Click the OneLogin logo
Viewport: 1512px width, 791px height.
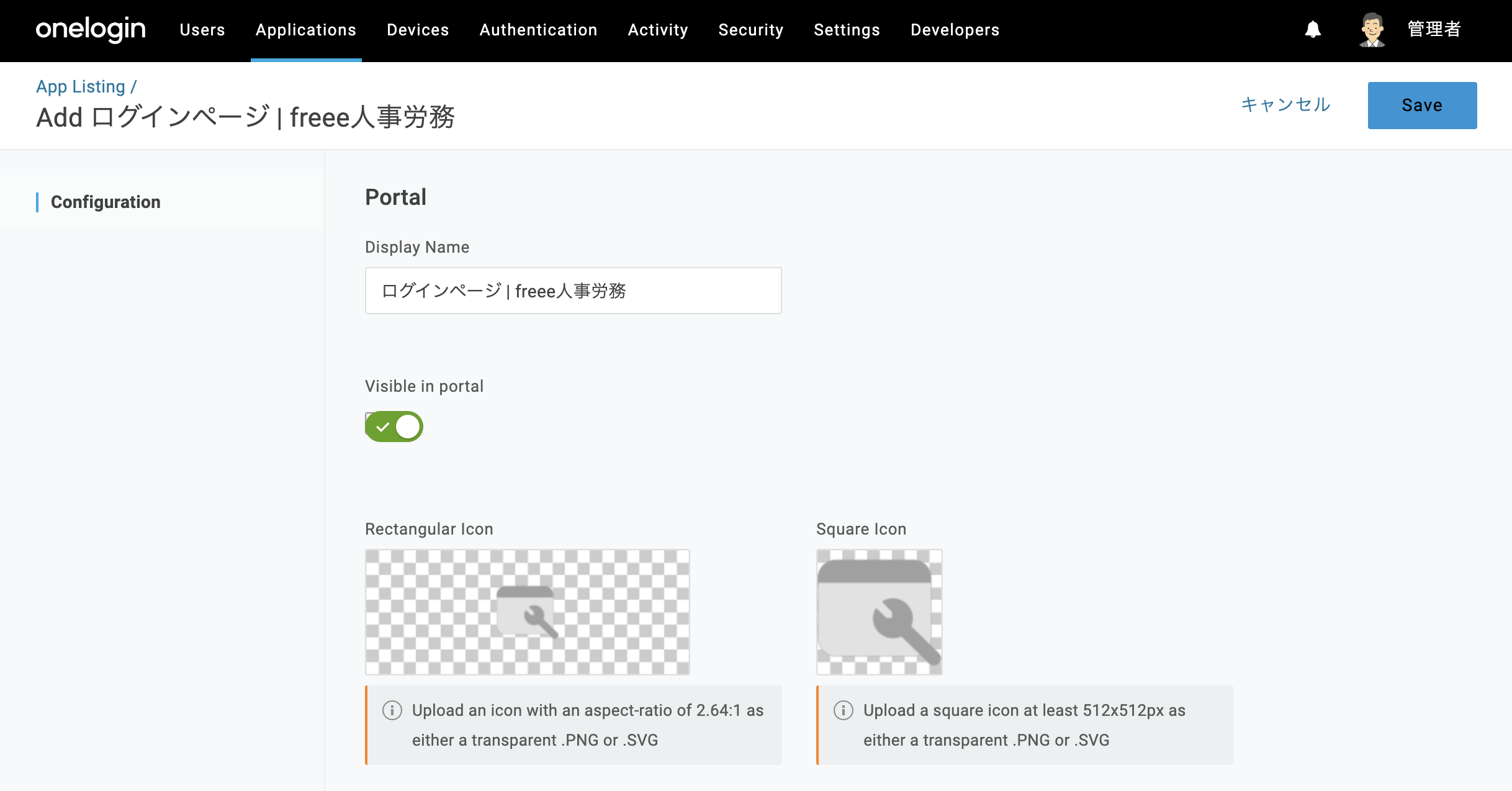pos(91,30)
